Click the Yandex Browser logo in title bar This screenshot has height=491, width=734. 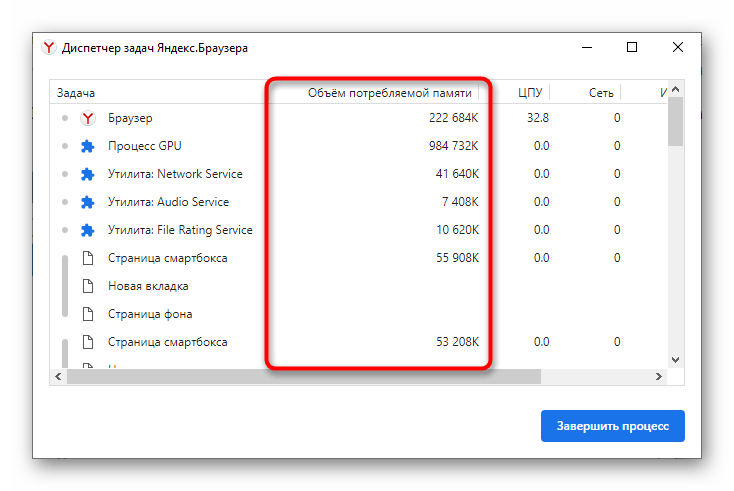click(x=49, y=48)
